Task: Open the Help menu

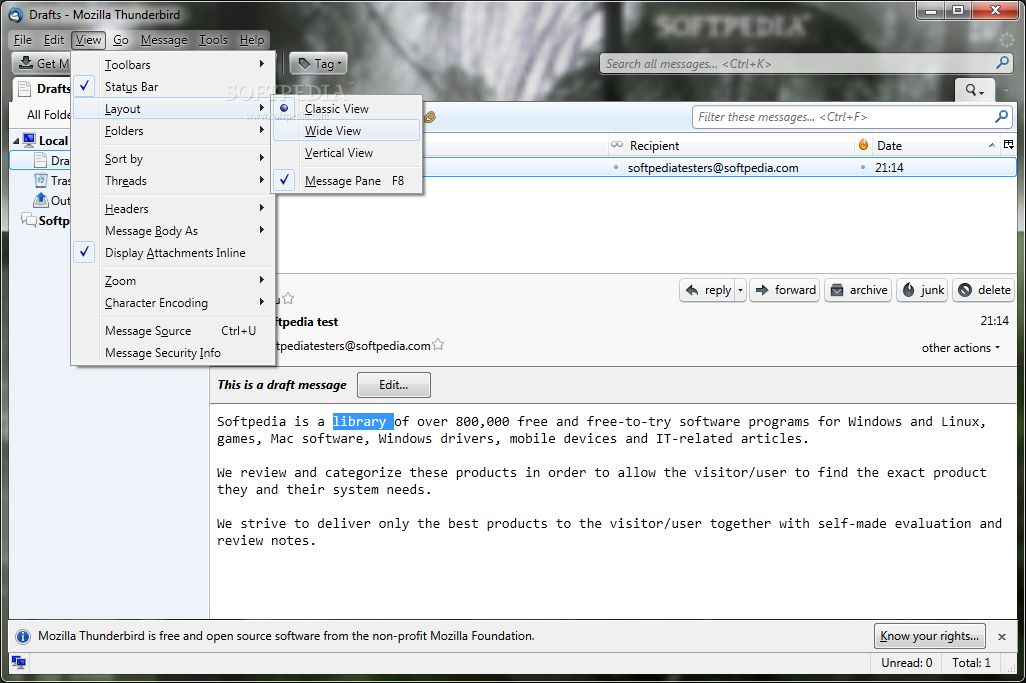Action: [252, 40]
